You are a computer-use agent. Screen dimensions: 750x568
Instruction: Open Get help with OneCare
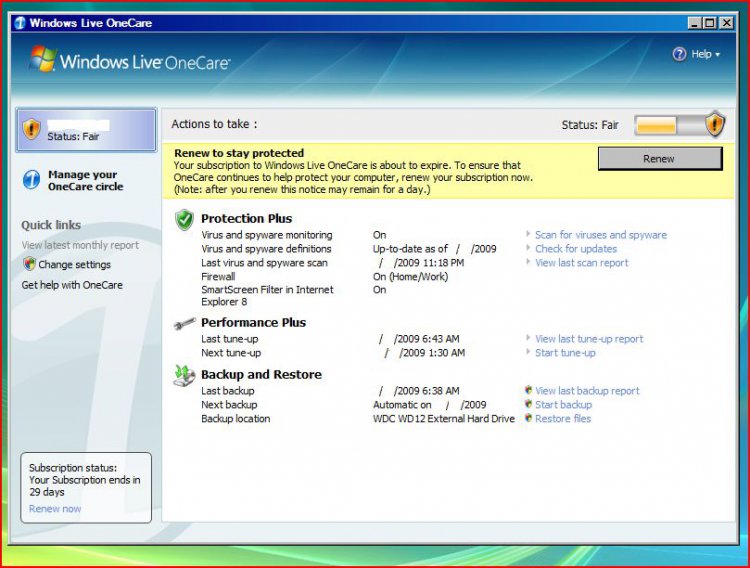click(72, 285)
